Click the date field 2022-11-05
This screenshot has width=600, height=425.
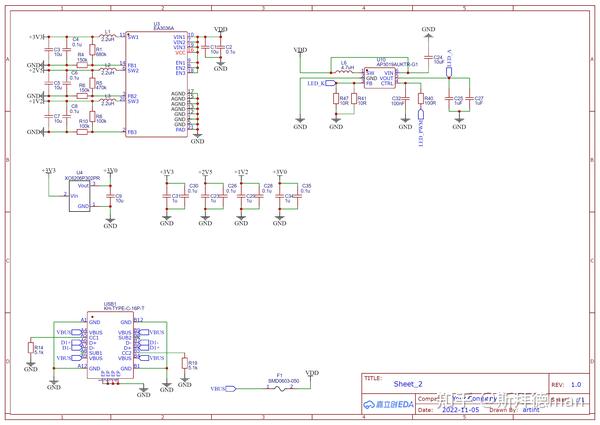click(460, 409)
